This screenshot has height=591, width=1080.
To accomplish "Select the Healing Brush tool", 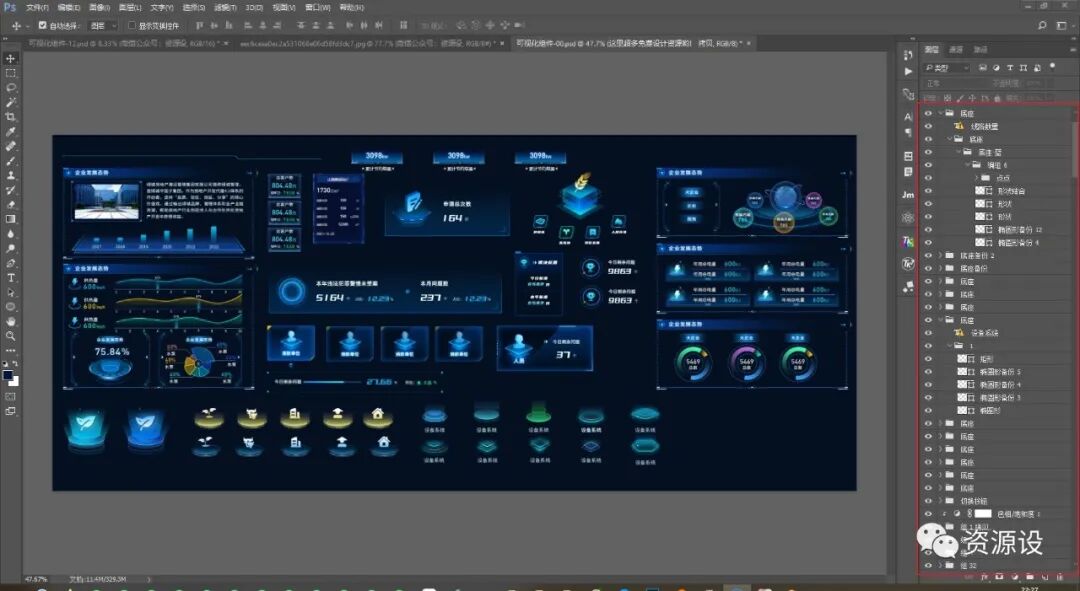I will click(10, 146).
